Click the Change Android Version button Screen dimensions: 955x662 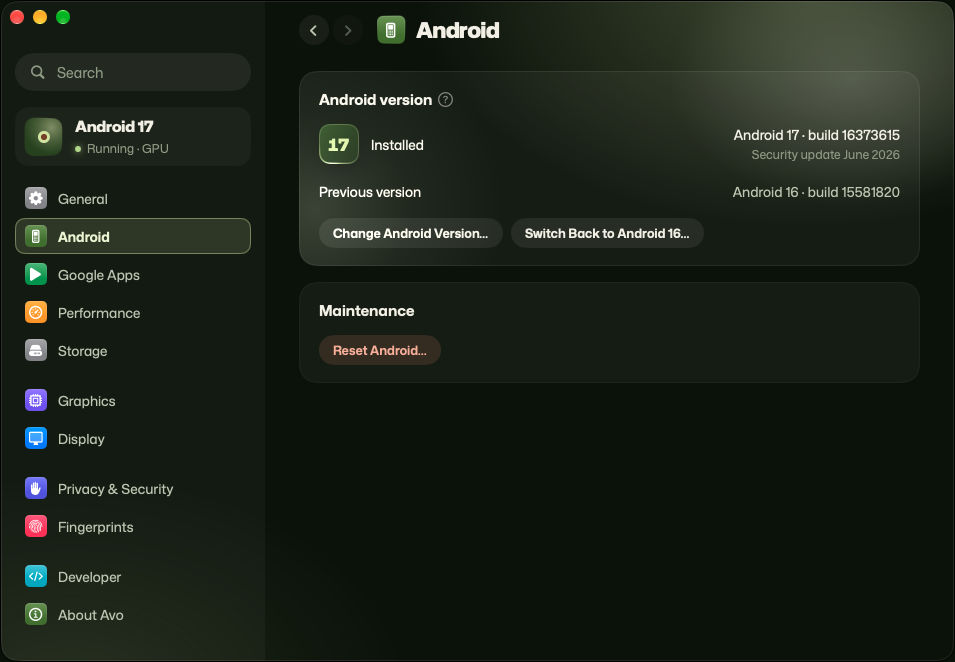coord(411,233)
